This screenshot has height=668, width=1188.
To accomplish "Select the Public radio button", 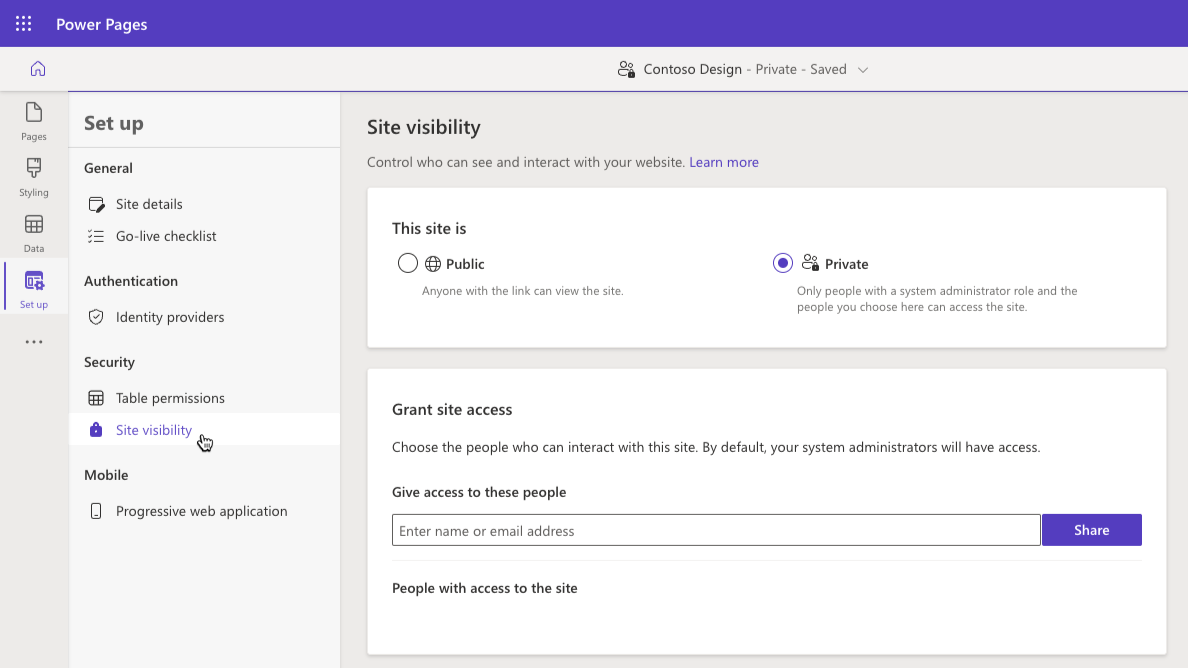I will 408,262.
